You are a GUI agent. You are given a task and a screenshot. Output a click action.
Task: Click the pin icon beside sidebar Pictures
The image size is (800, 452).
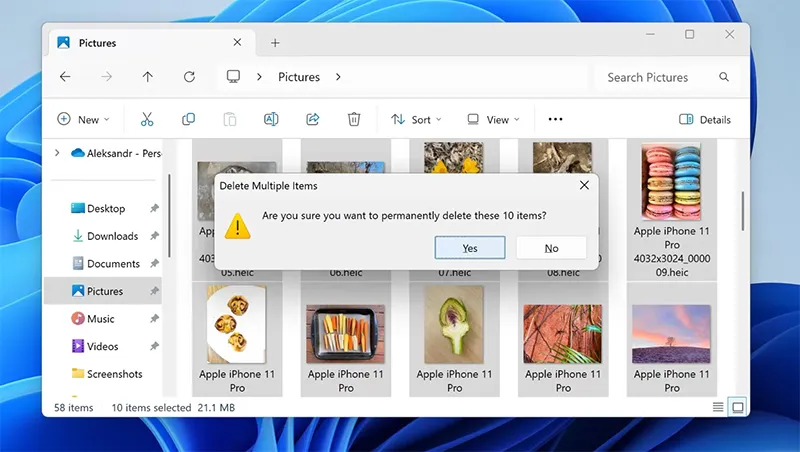[154, 291]
